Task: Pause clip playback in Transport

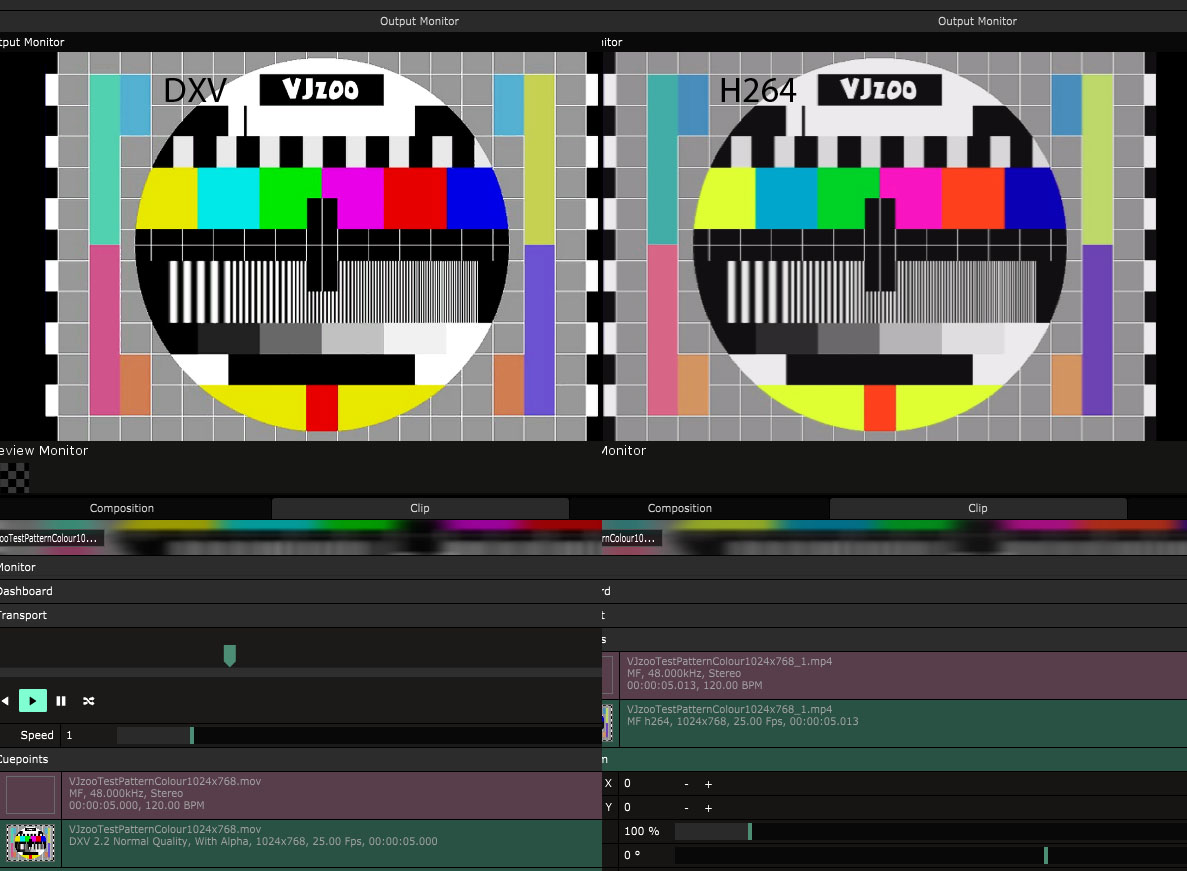Action: click(x=61, y=701)
